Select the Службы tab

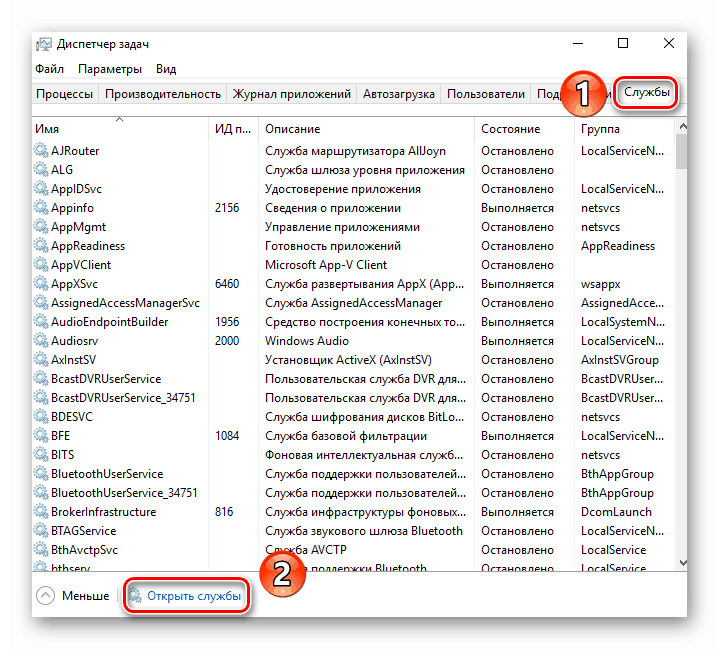(x=647, y=92)
